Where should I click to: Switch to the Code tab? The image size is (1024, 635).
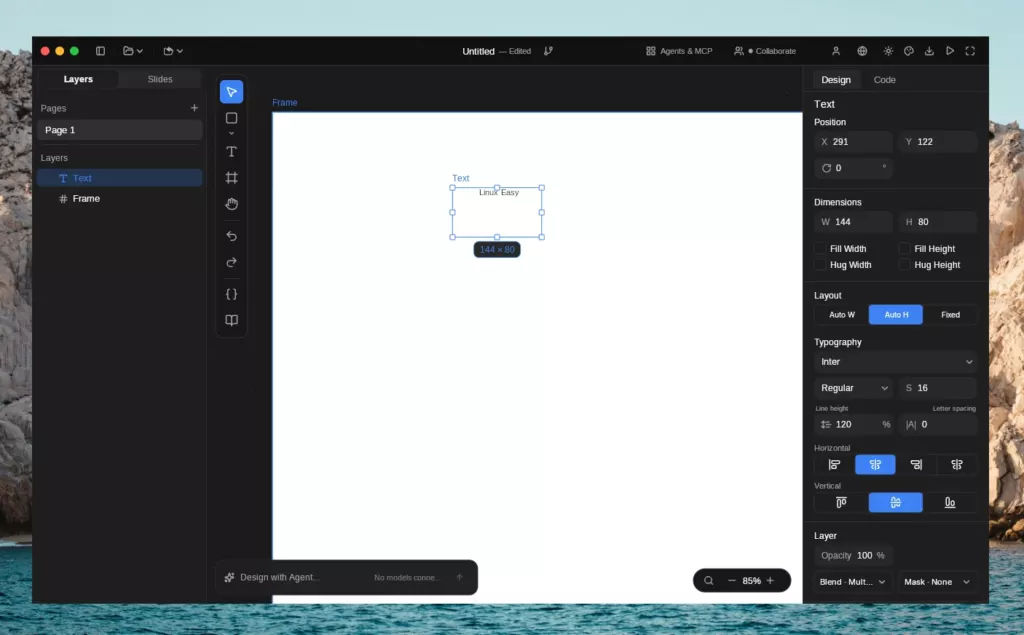[x=885, y=80]
